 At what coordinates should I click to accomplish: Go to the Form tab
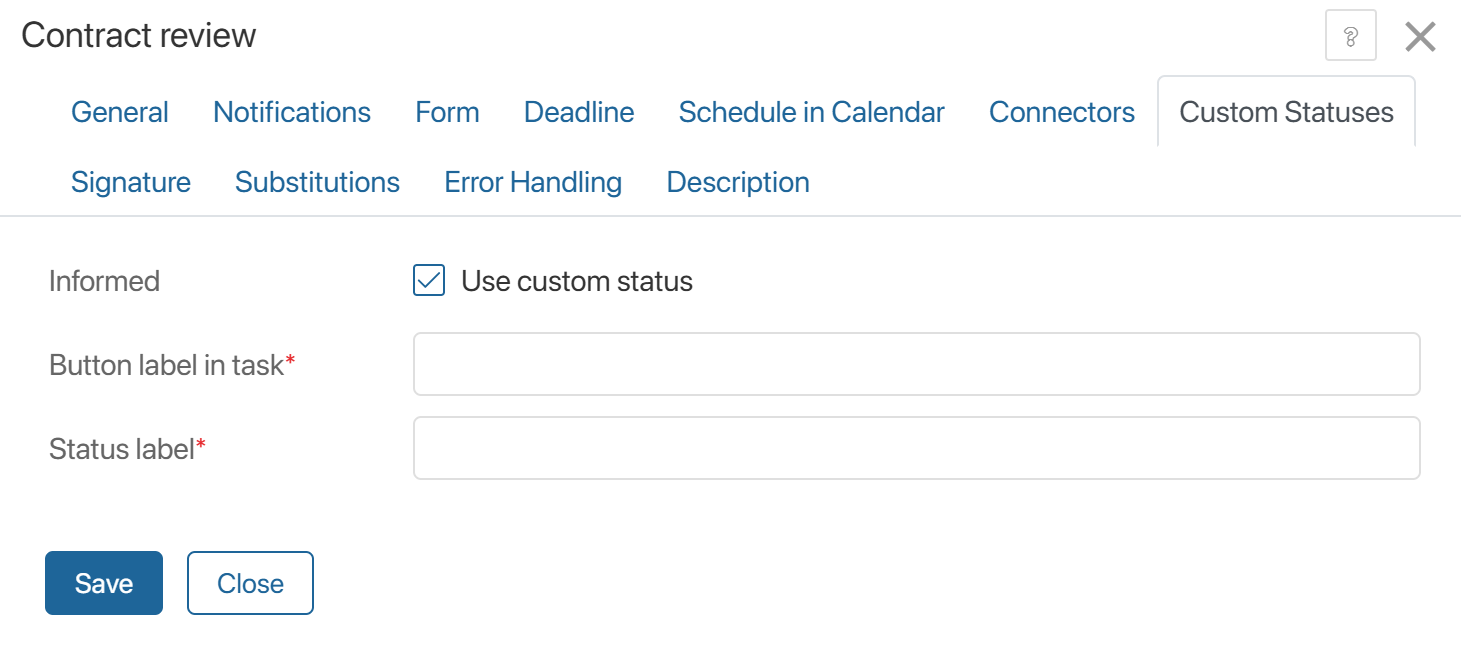tap(447, 112)
